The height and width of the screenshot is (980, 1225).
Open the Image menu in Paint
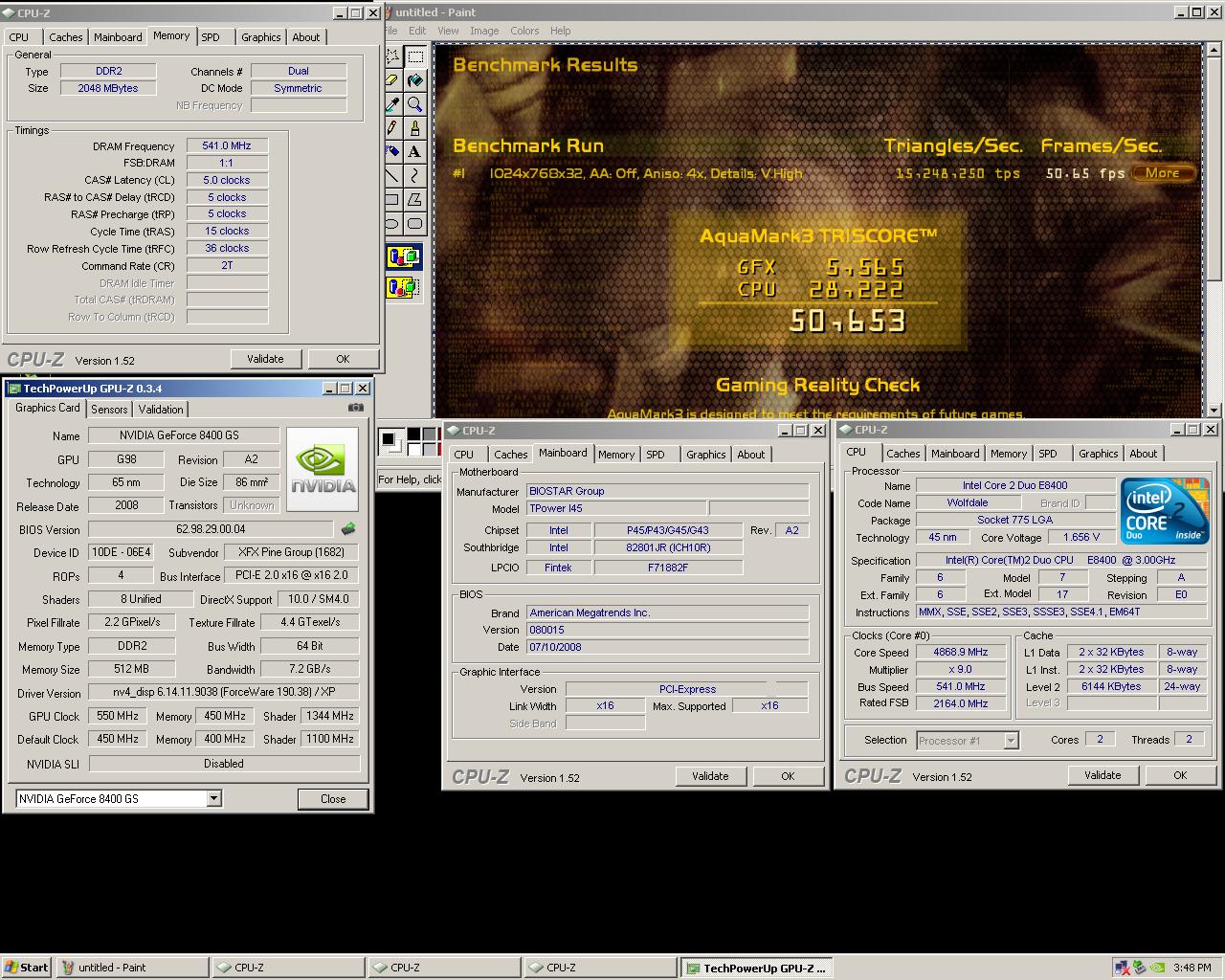click(x=484, y=31)
